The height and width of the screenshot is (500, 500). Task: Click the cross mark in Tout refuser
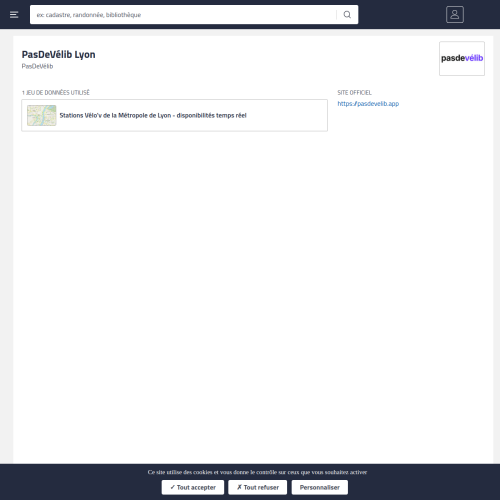click(239, 487)
